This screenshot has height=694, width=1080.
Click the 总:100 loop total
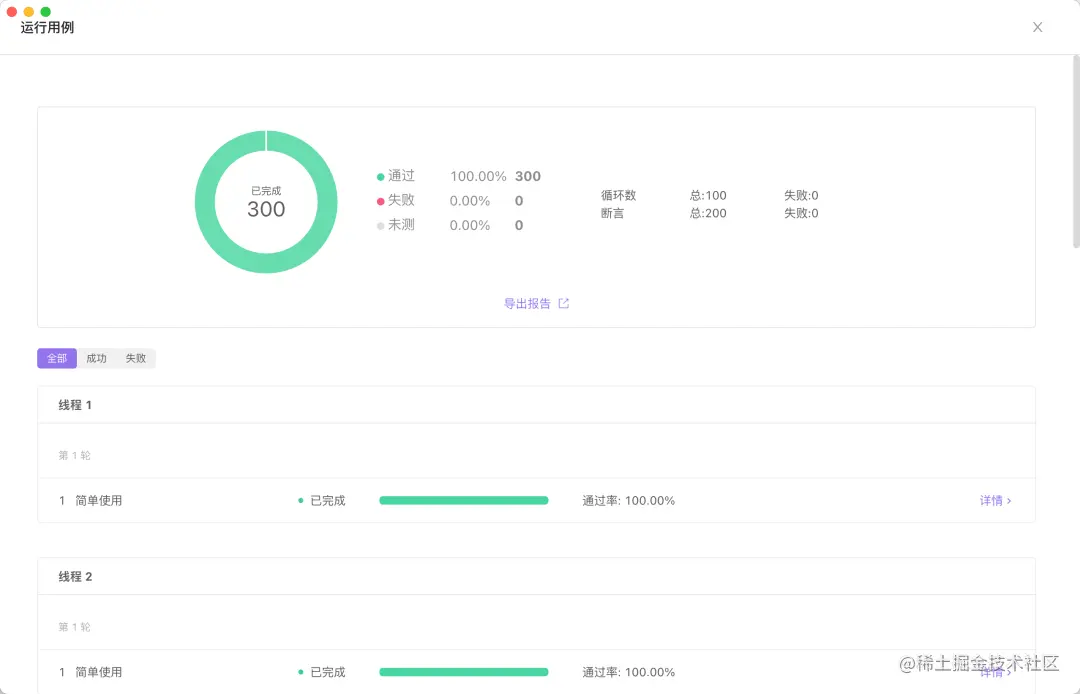(708, 196)
